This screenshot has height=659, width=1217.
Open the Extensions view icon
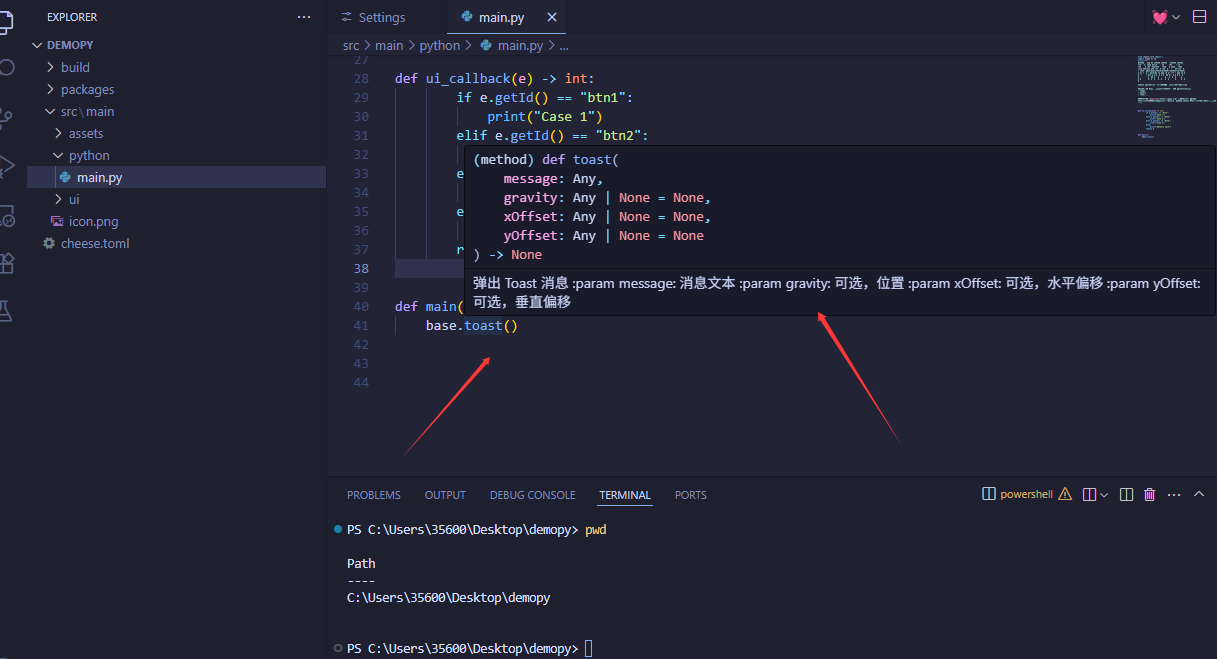pos(6,263)
